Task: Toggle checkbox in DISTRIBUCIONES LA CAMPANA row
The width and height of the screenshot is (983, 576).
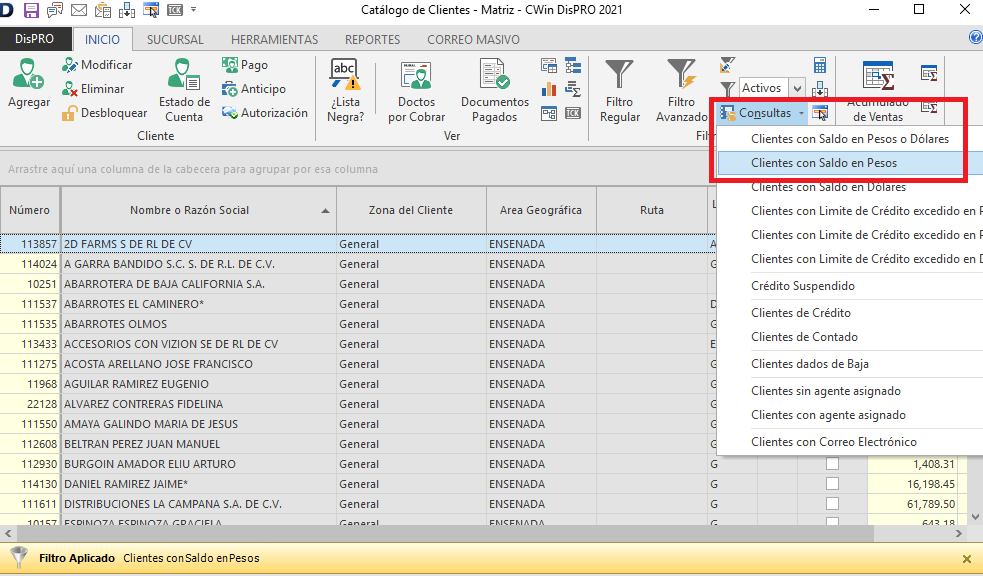Action: [x=832, y=504]
